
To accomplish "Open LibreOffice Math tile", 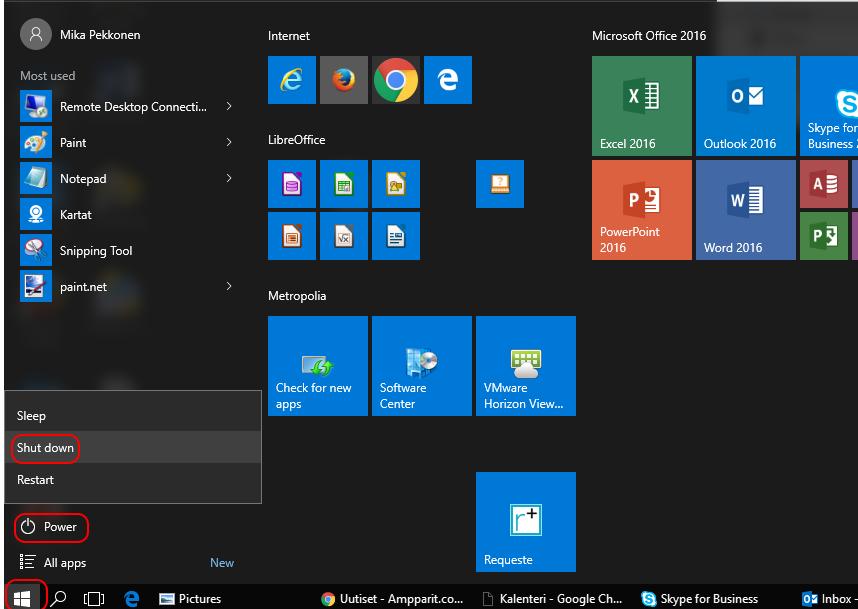I will (344, 236).
